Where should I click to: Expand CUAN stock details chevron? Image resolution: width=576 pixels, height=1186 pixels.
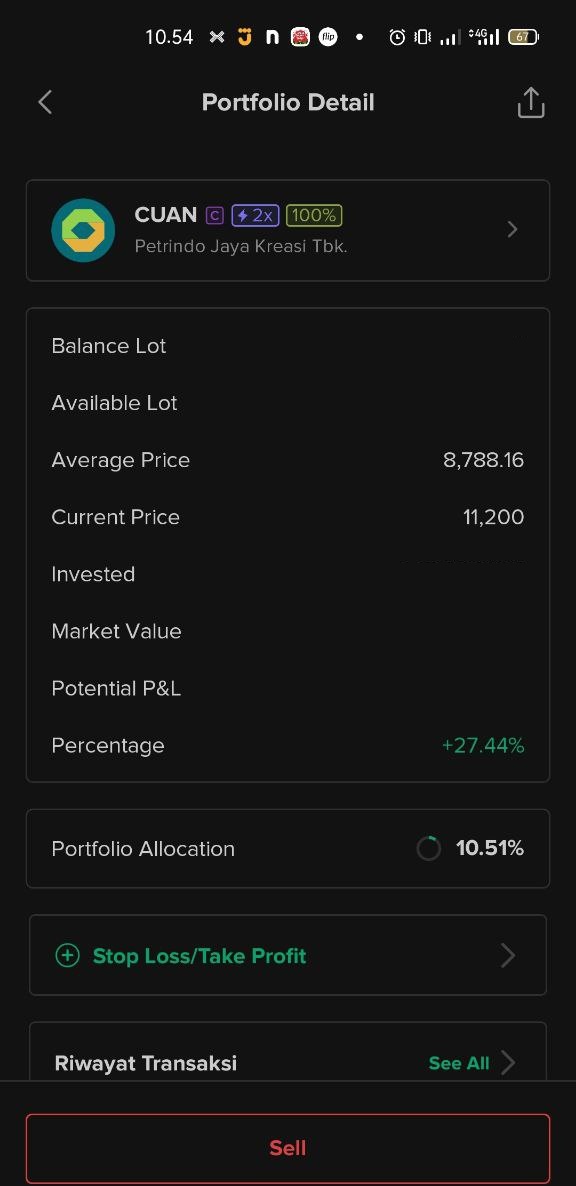click(x=513, y=229)
